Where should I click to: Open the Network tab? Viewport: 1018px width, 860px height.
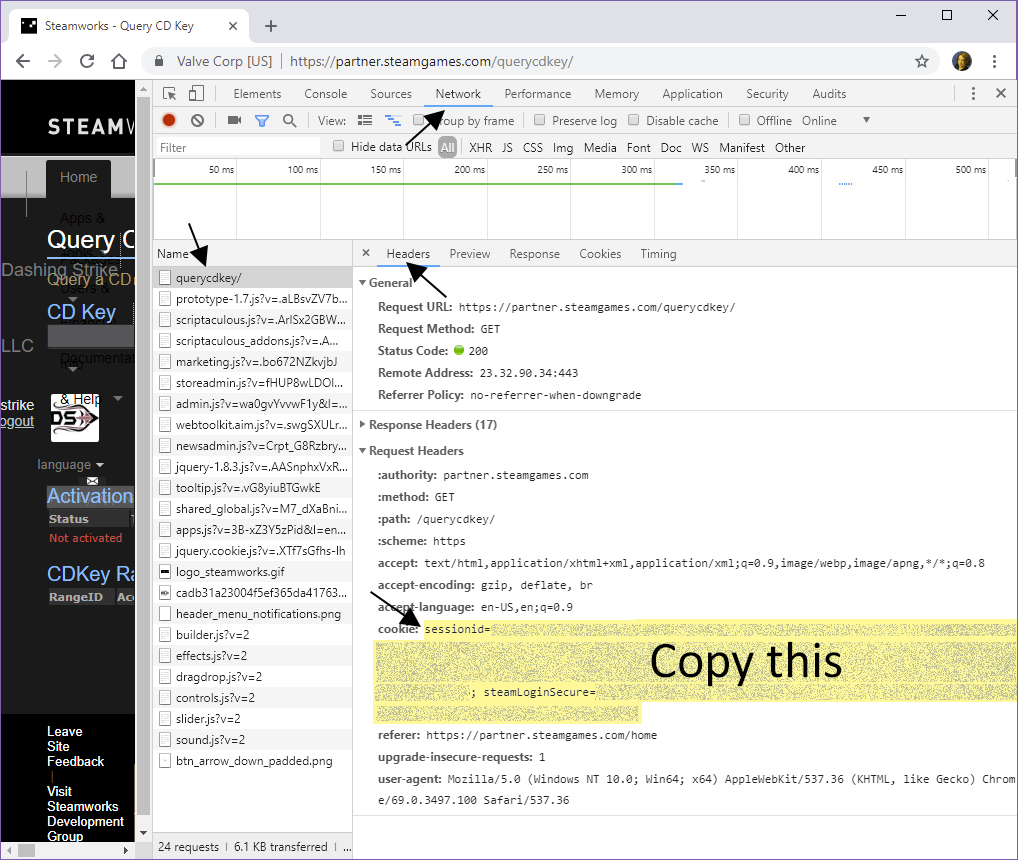click(x=458, y=93)
